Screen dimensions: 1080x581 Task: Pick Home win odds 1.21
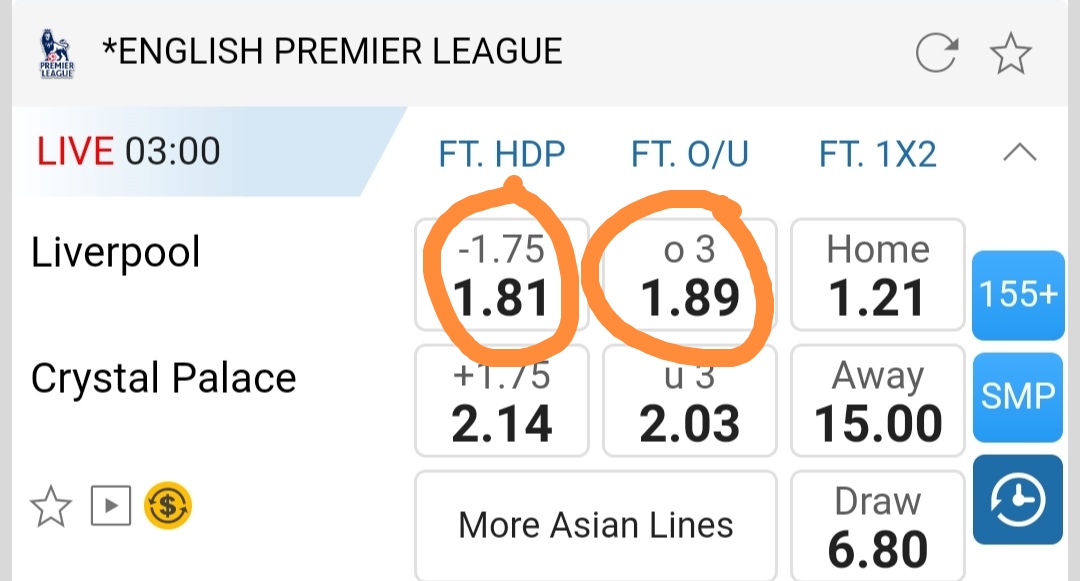(878, 275)
